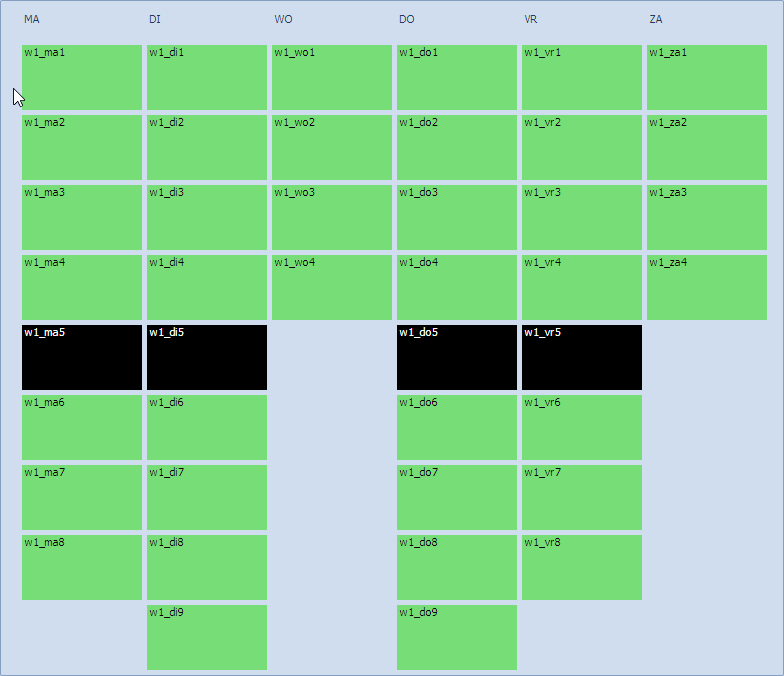Image resolution: width=784 pixels, height=676 pixels.
Task: Select the w1_do4 cell
Action: 457,288
